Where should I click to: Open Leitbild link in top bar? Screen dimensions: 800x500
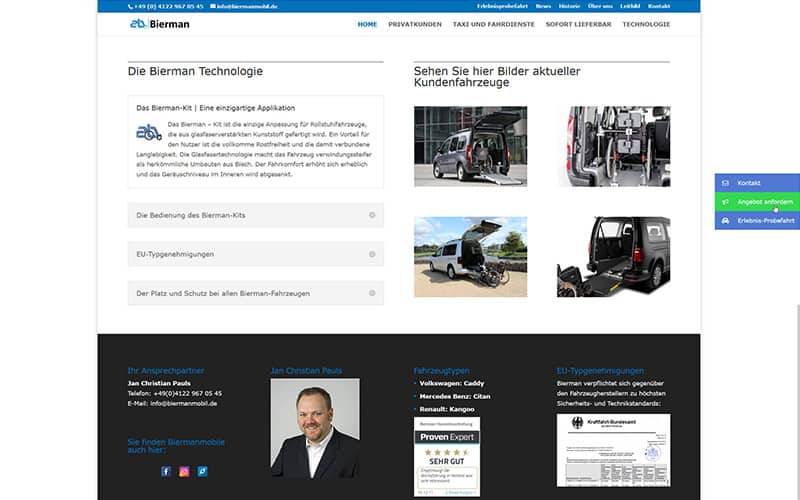(x=630, y=6)
